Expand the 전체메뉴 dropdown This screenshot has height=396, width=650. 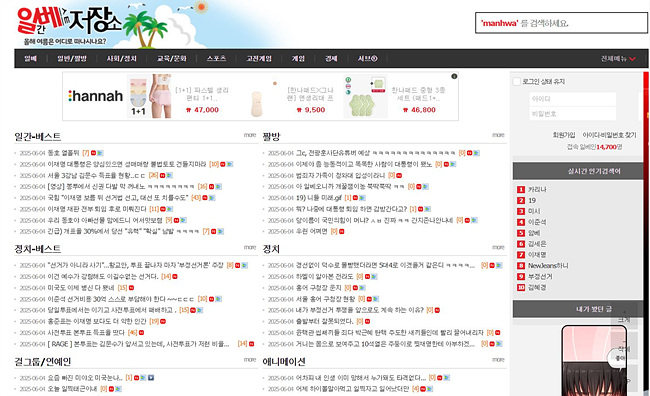pos(618,58)
